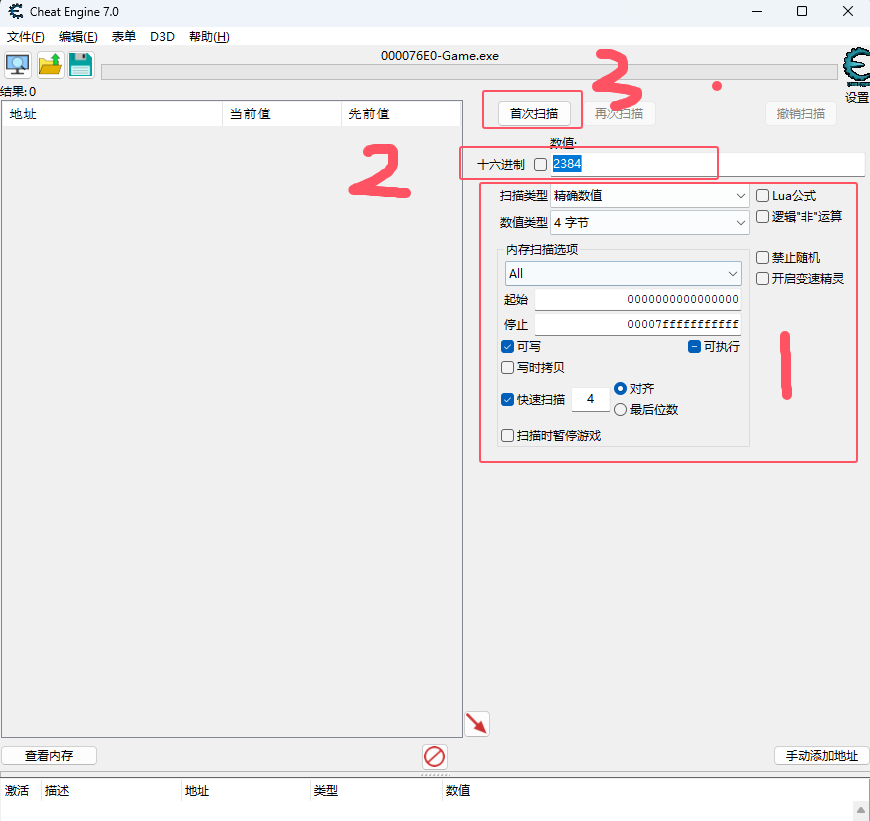Open the process list computer icon
Viewport: 870px width, 821px height.
pyautogui.click(x=18, y=65)
